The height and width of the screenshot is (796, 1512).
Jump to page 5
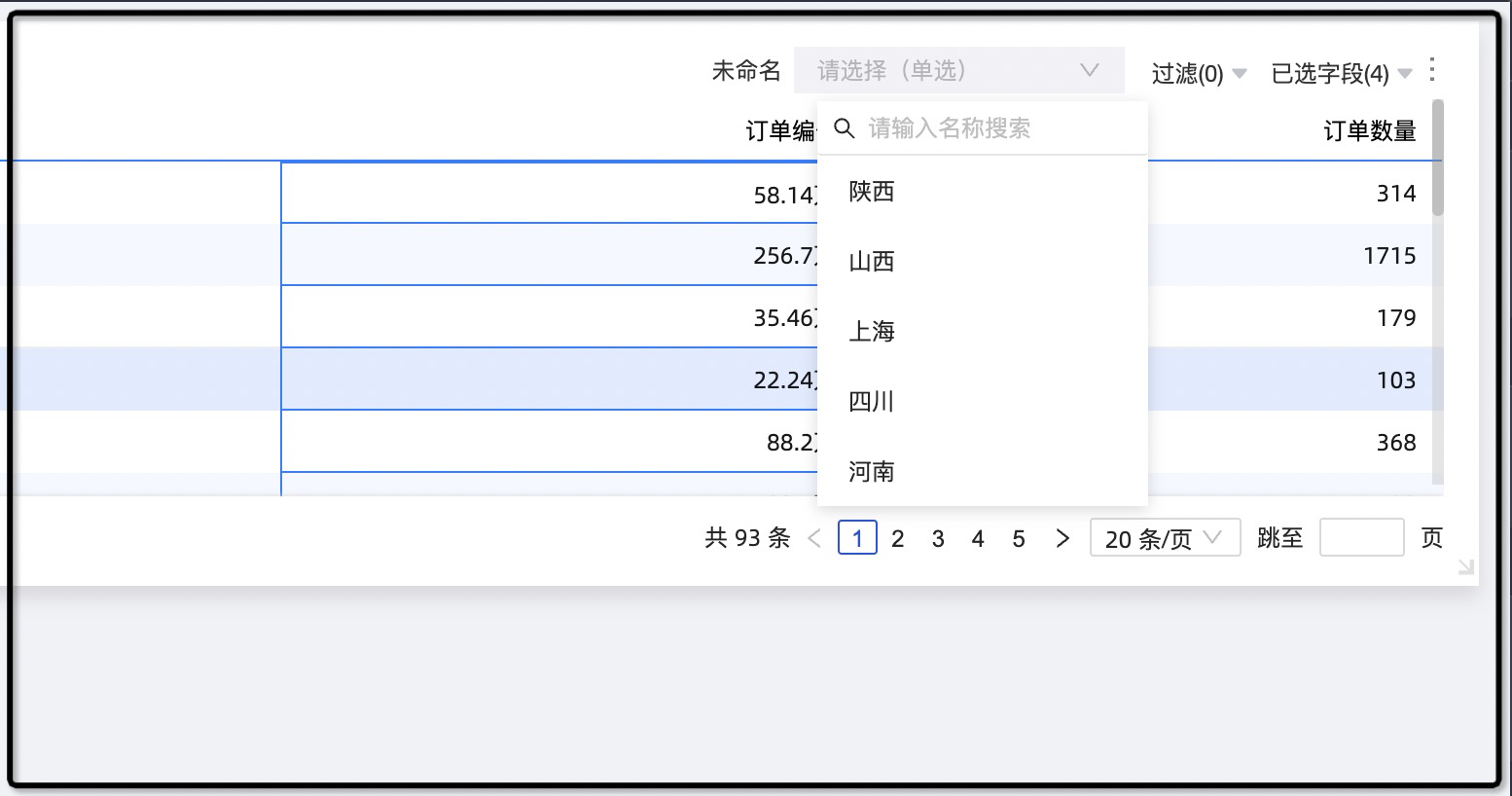[1019, 538]
